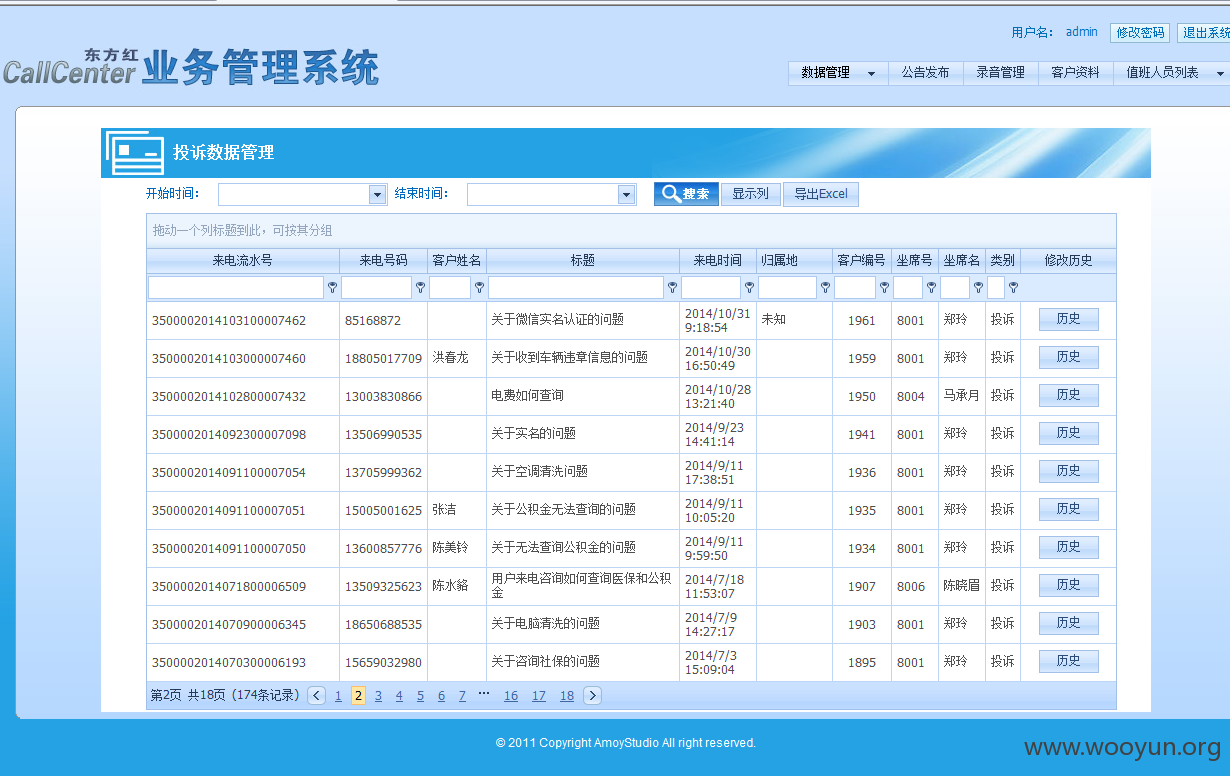This screenshot has width=1230, height=776.
Task: Open 历史 for record ending 6345
Action: (1068, 623)
